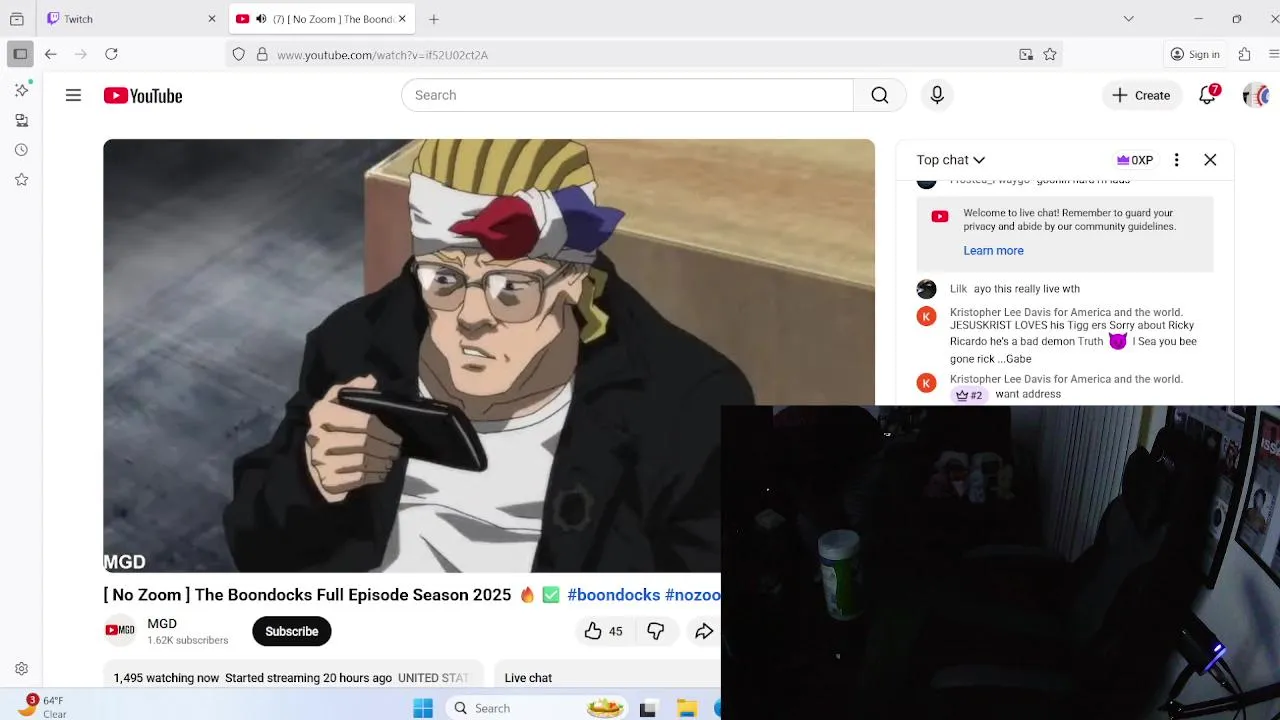List all tabs dropdown arrow
This screenshot has height=720, width=1280.
point(1128,18)
